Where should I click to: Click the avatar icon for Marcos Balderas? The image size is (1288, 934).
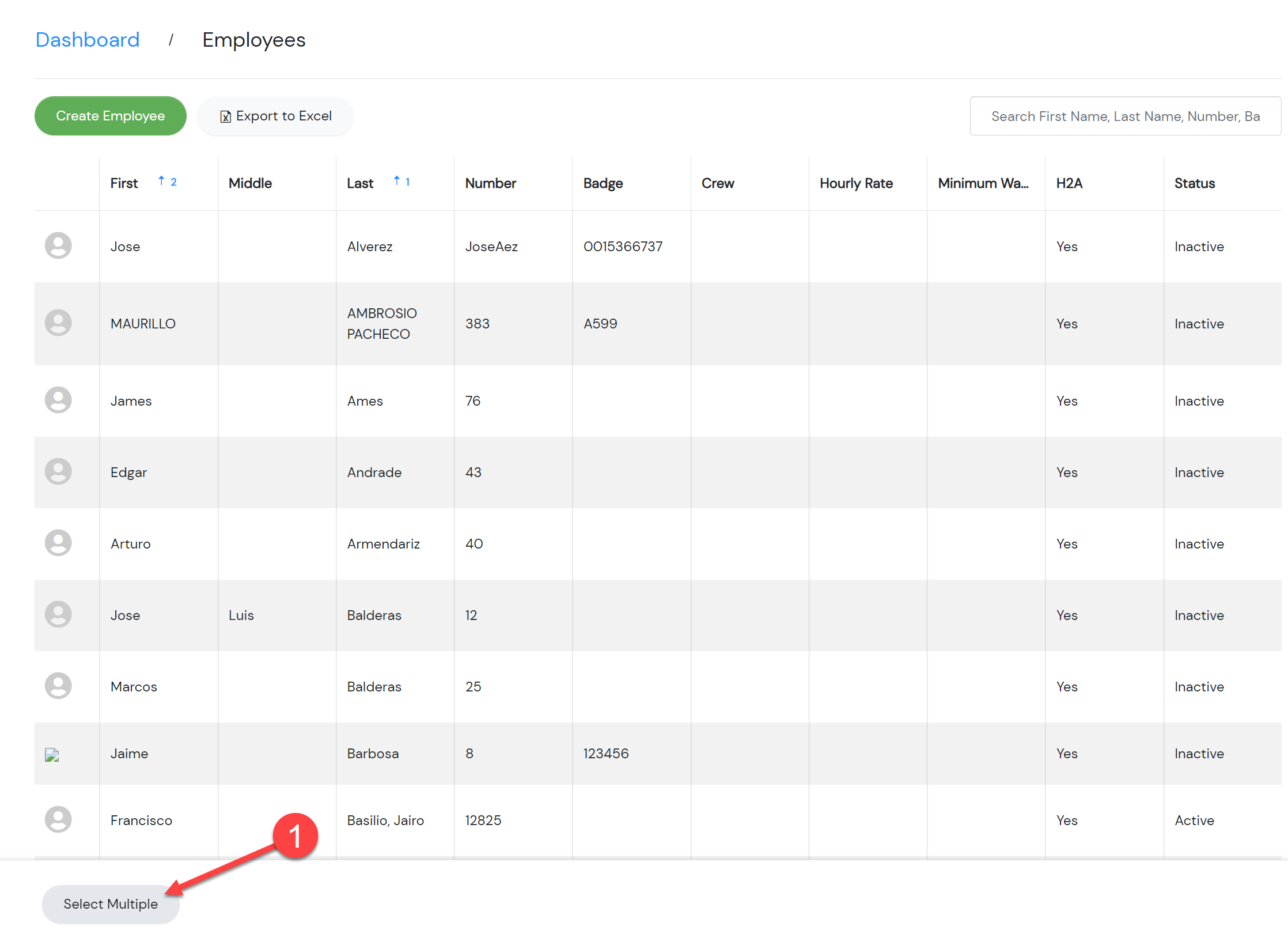click(58, 686)
